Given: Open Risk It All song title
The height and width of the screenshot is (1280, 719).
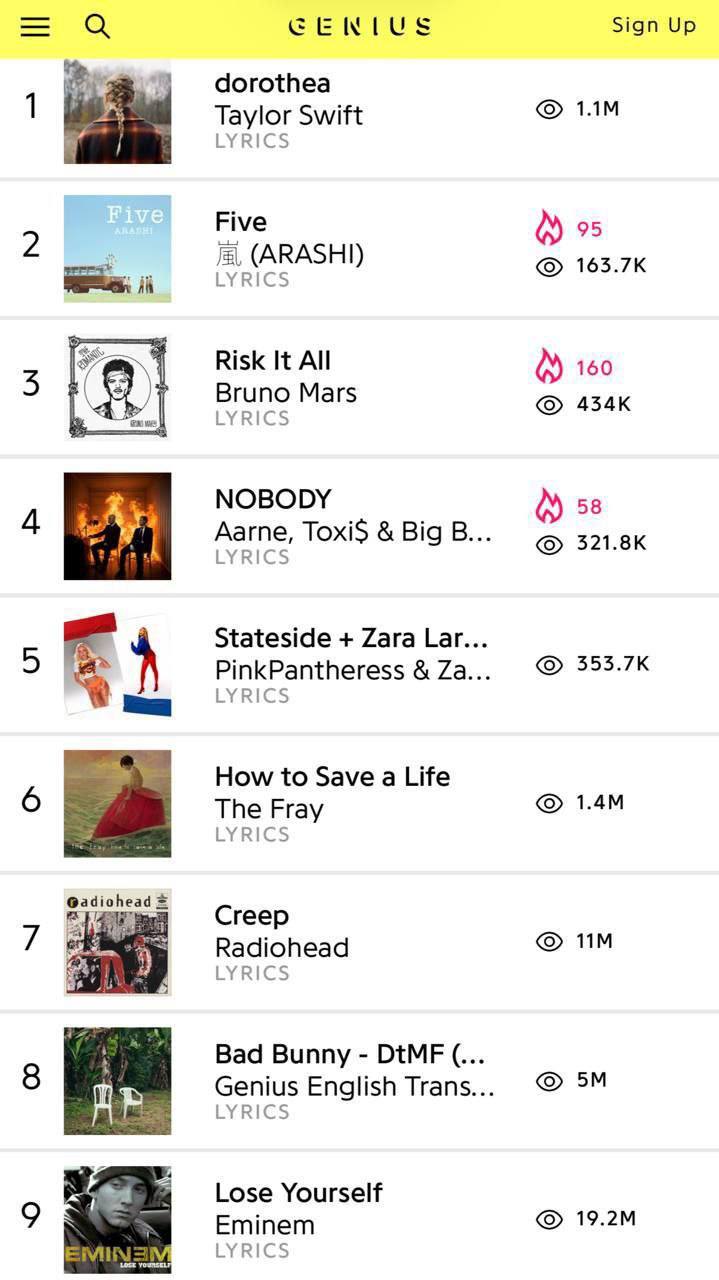Looking at the screenshot, I should point(272,361).
